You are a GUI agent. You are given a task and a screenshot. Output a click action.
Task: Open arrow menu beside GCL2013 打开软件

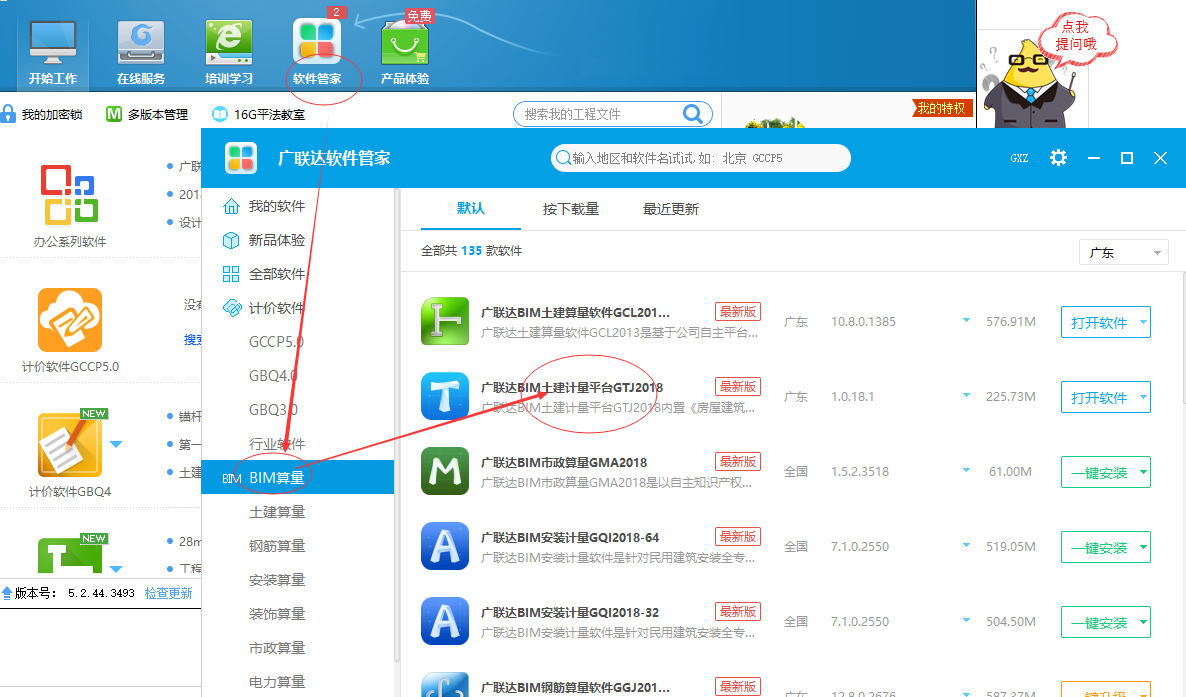pyautogui.click(x=1144, y=322)
